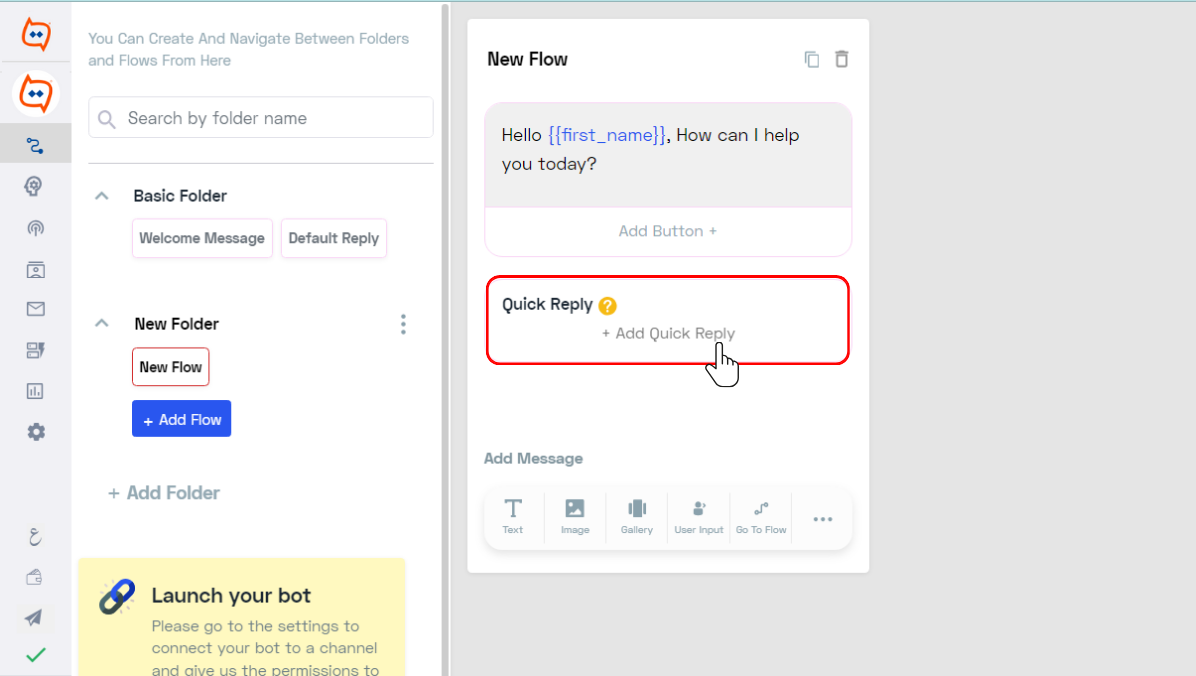Viewport: 1196px width, 676px height.
Task: Click the Basic Folder name
Action: (x=180, y=196)
